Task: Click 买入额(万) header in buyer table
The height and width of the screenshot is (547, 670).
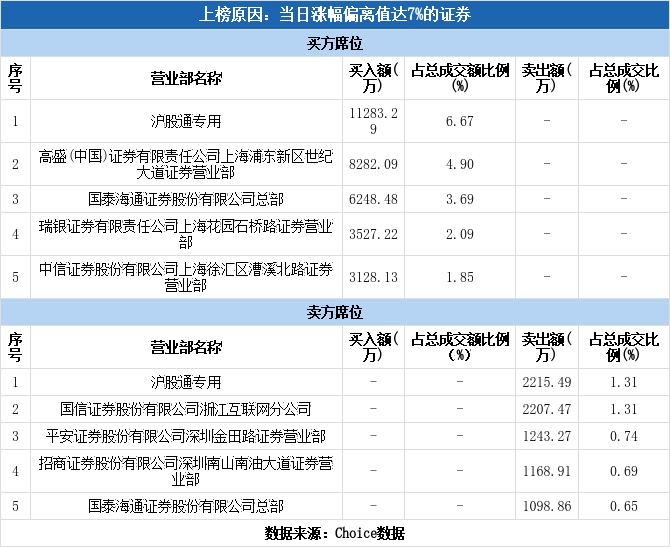Action: pyautogui.click(x=373, y=78)
